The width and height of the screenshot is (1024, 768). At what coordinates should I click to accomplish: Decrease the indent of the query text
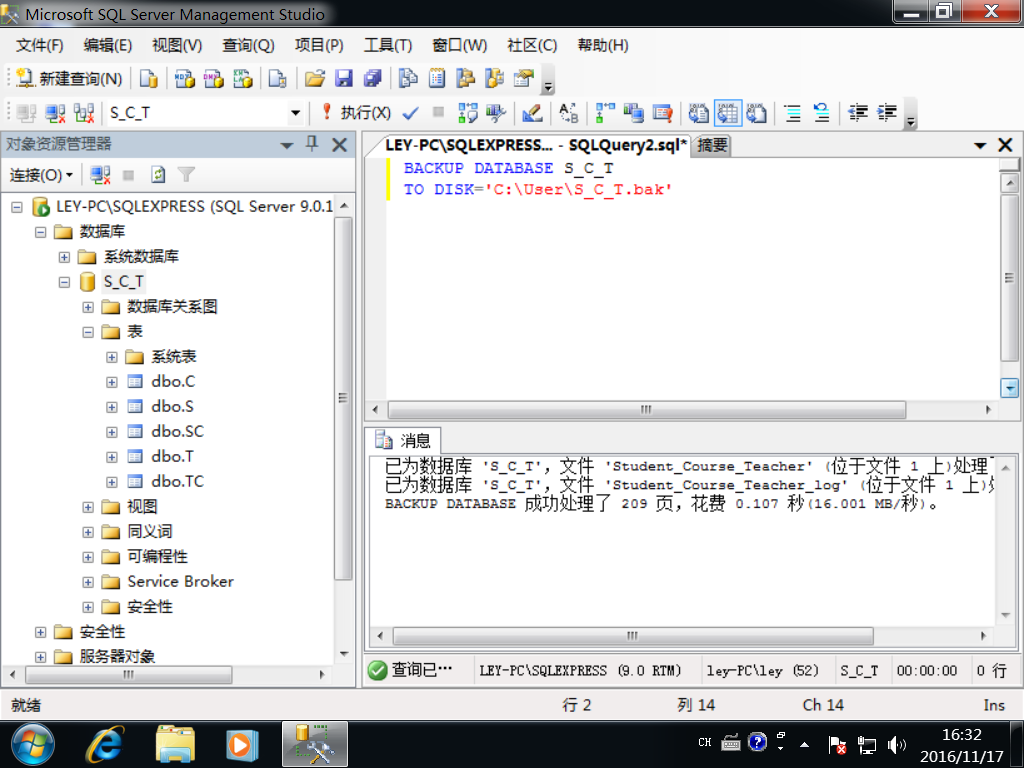pos(857,113)
